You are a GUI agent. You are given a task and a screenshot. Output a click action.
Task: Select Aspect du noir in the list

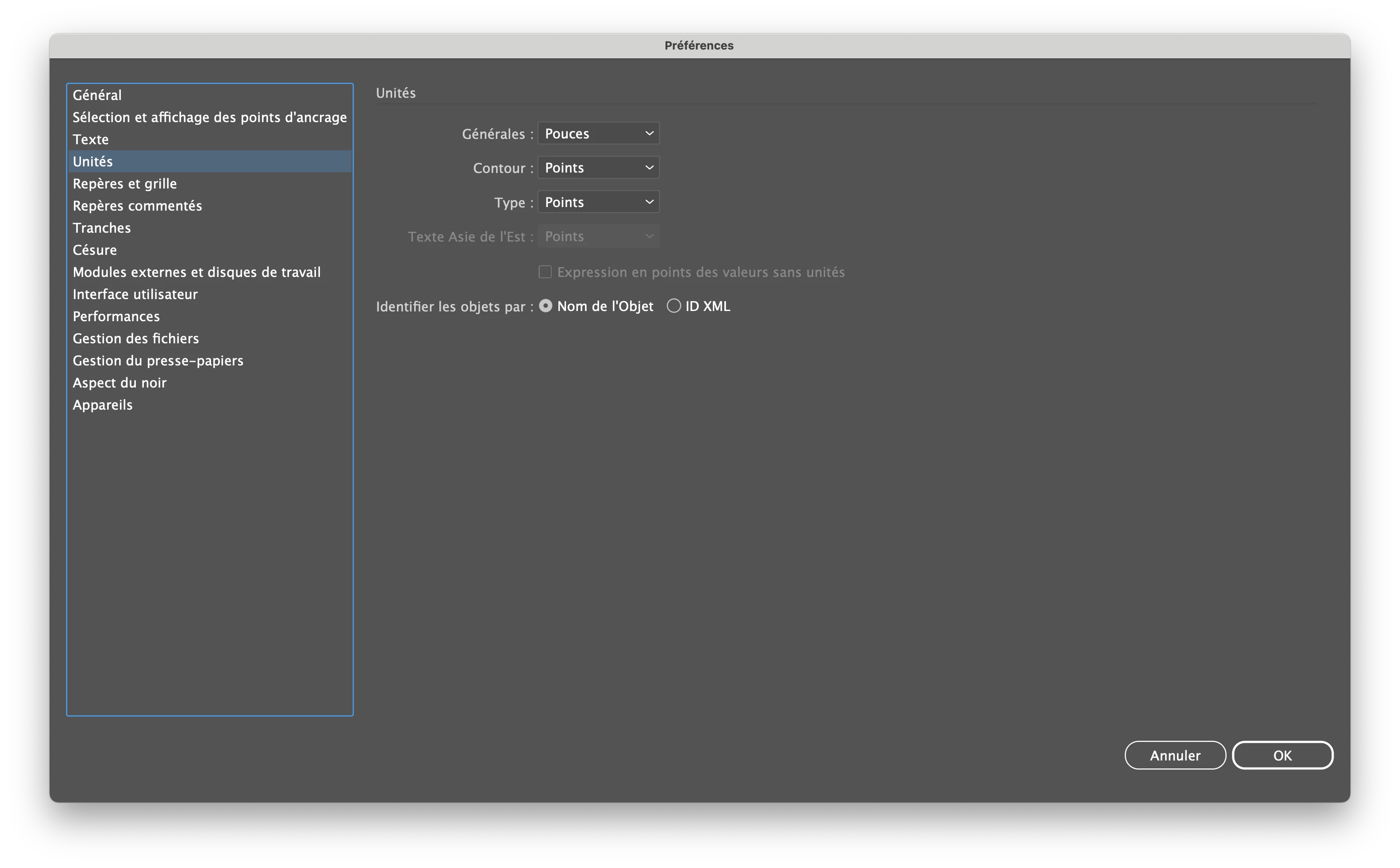coord(119,383)
